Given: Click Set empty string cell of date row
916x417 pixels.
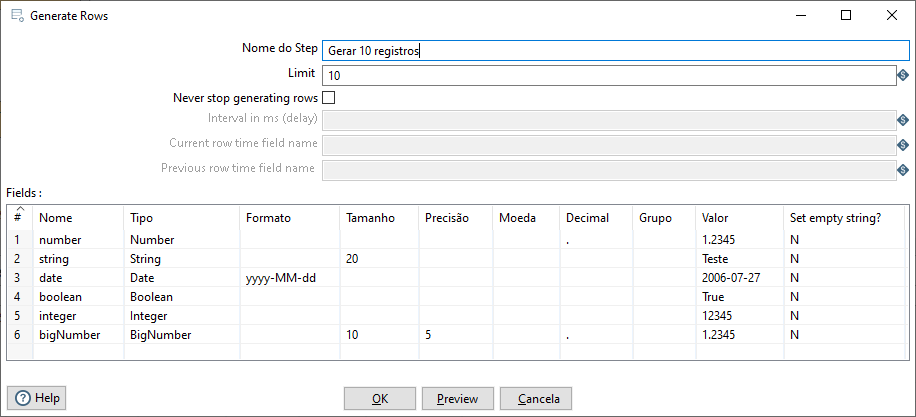Looking at the screenshot, I should pos(846,278).
